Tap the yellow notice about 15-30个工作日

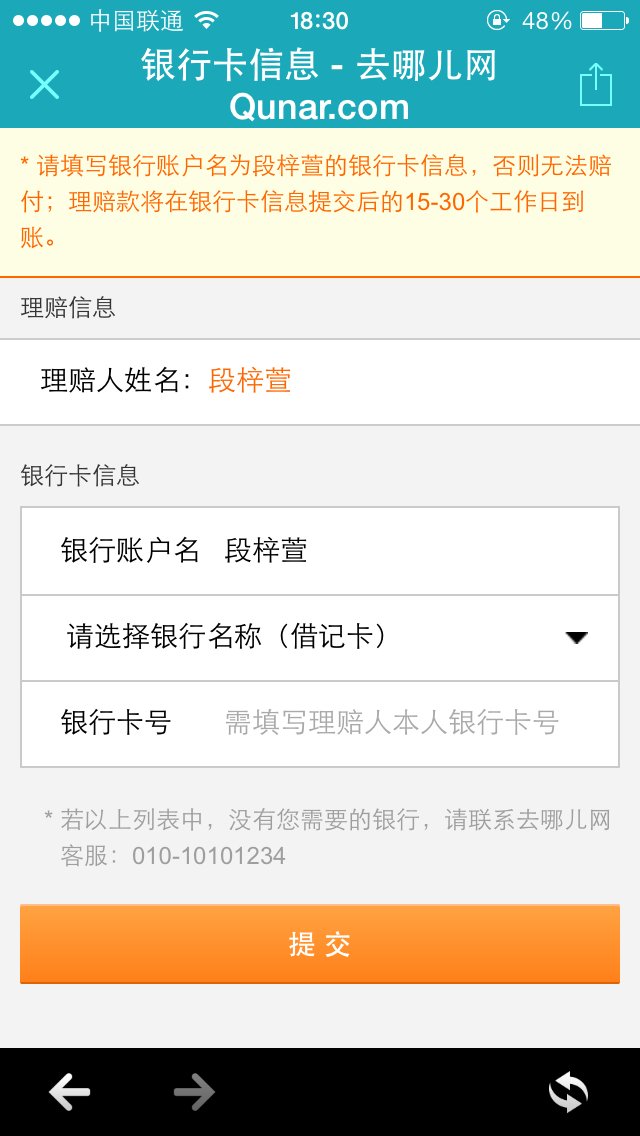coord(320,202)
